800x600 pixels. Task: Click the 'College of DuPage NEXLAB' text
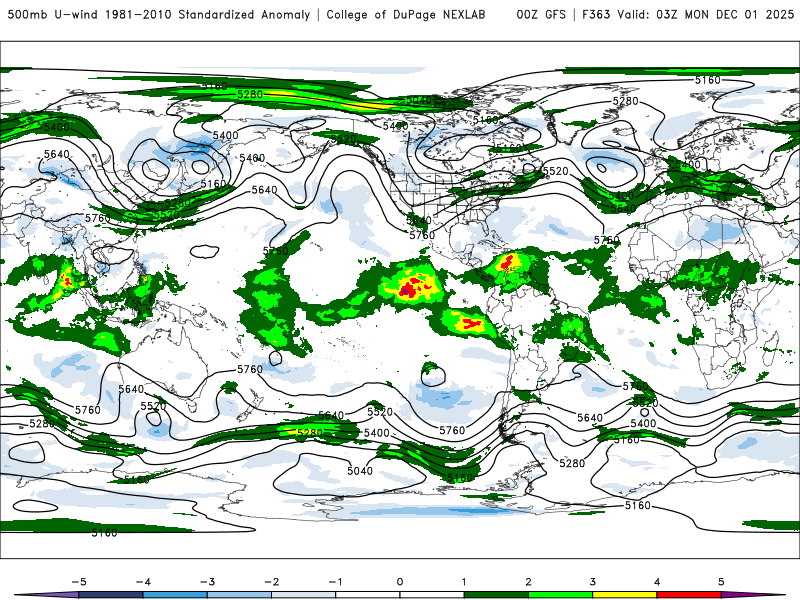pyautogui.click(x=406, y=15)
